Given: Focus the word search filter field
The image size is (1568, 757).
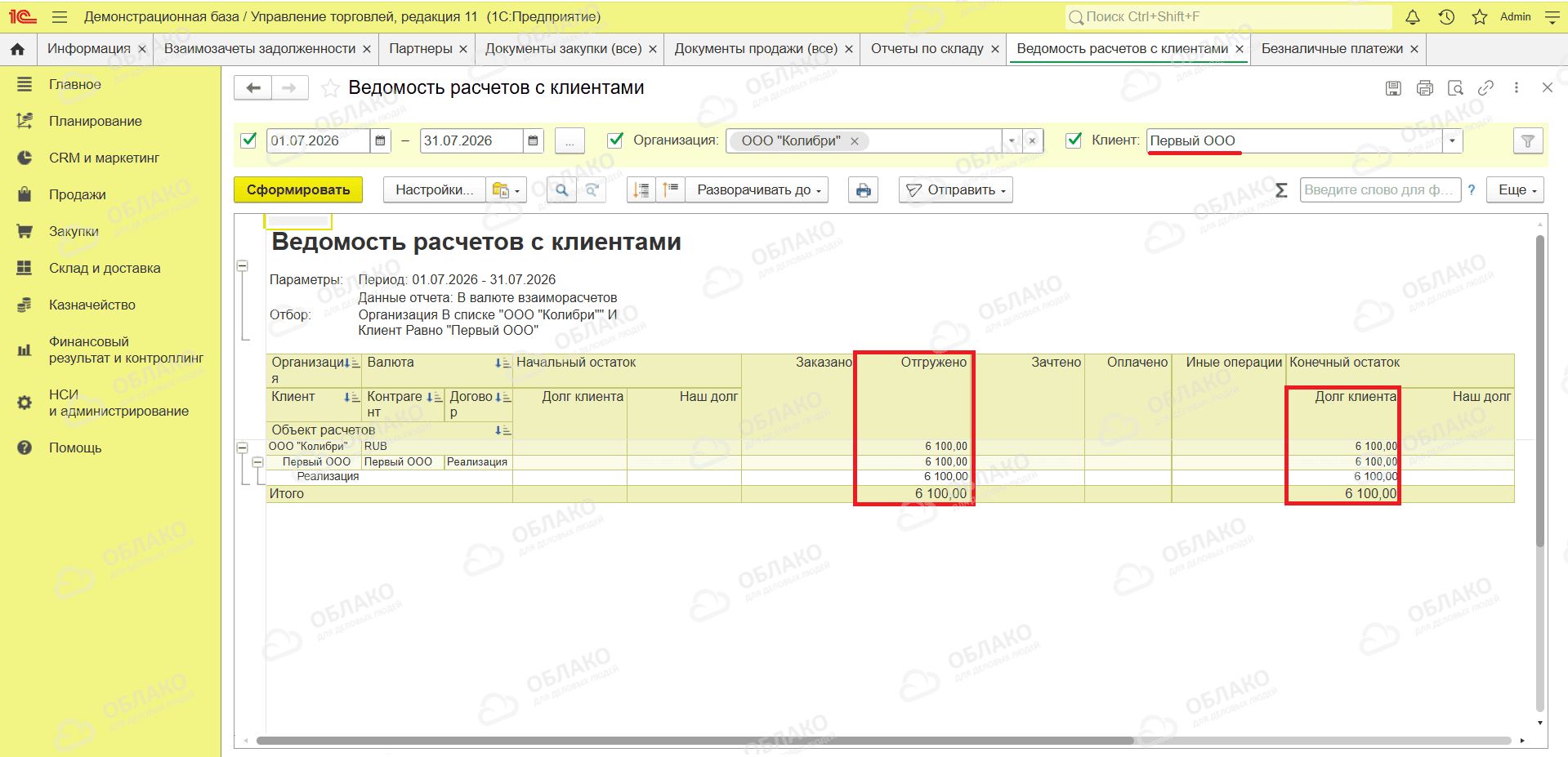Looking at the screenshot, I should [1380, 190].
